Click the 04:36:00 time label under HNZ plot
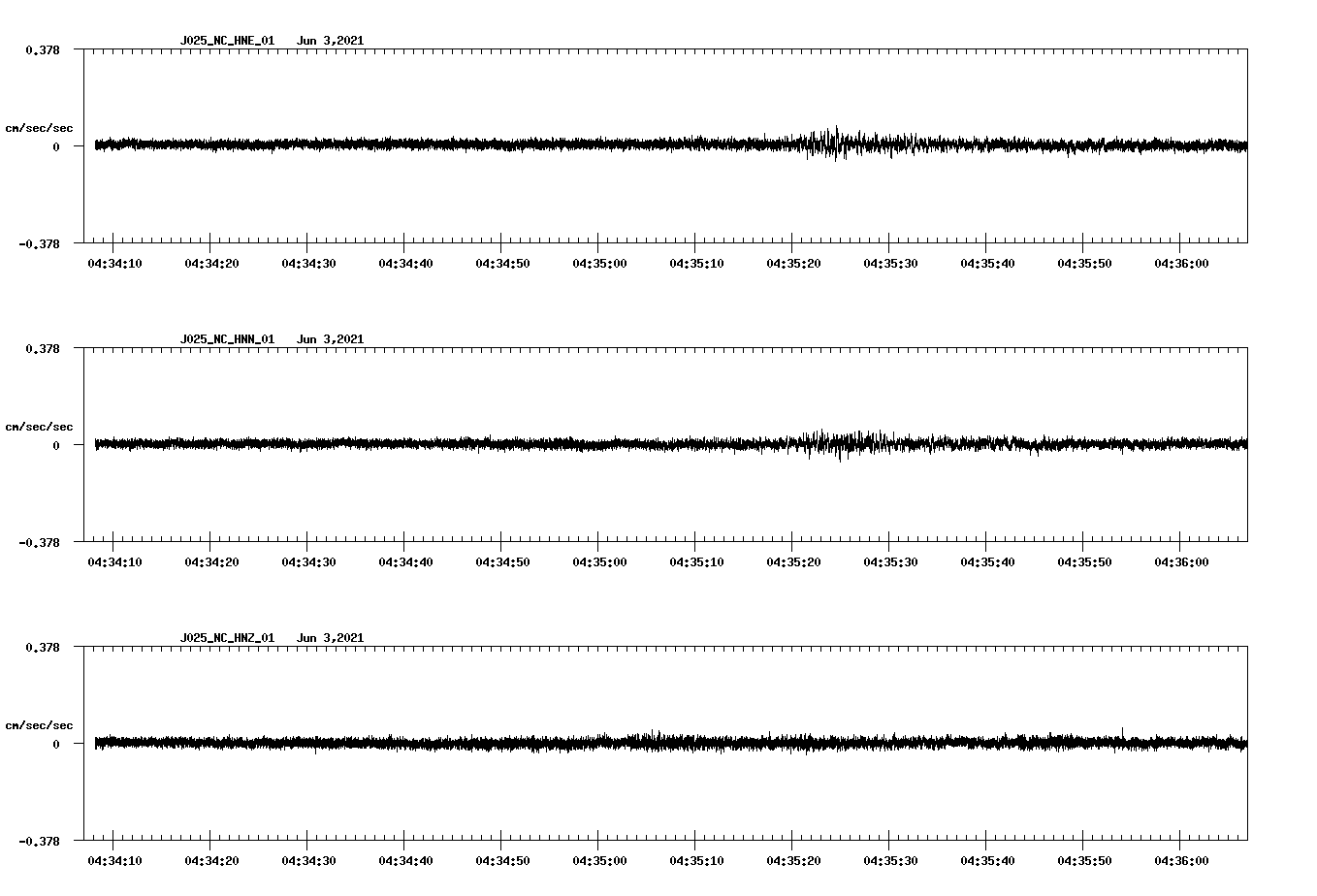The height and width of the screenshot is (896, 1317). point(1181,861)
